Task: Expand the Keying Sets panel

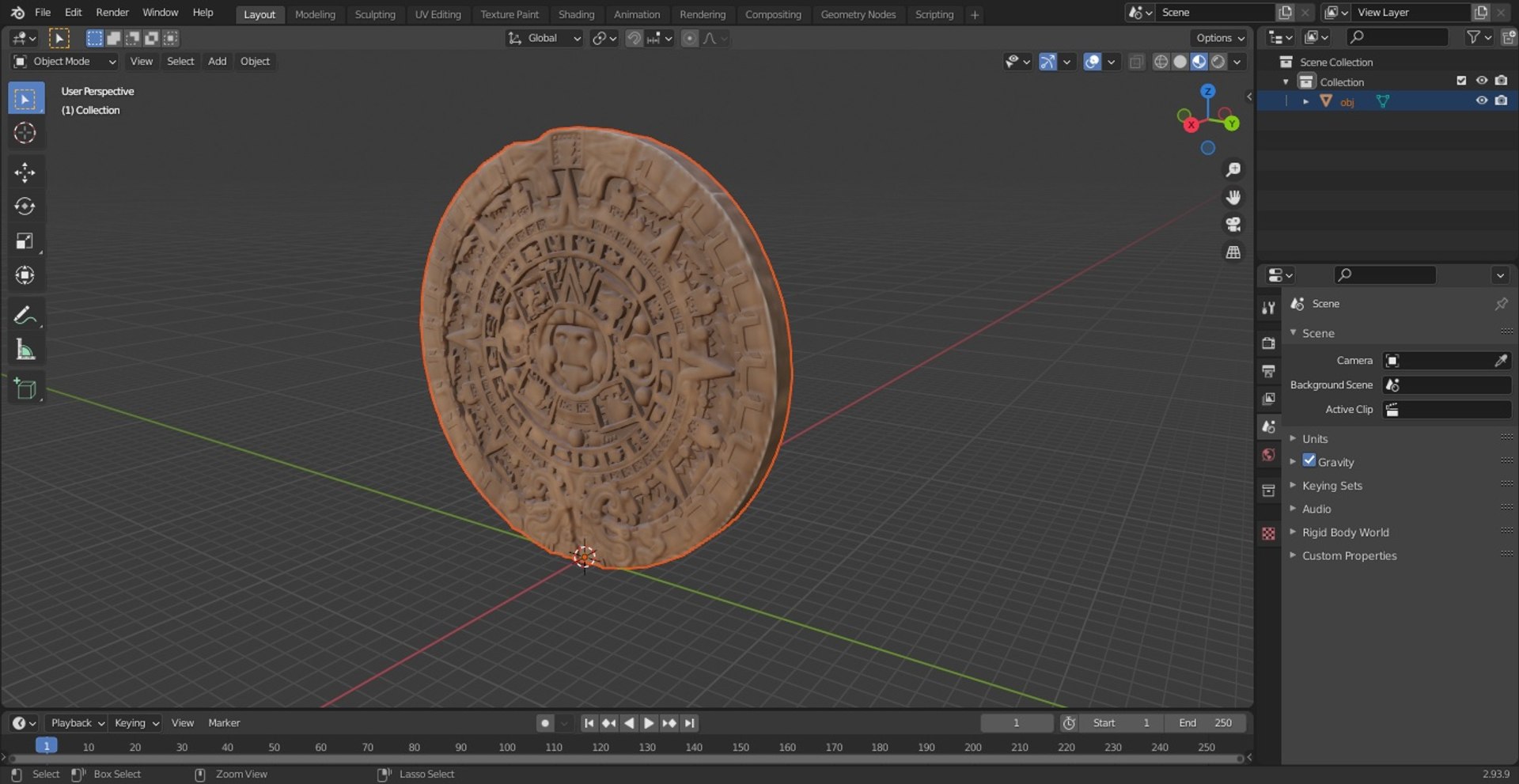Action: pos(1331,486)
